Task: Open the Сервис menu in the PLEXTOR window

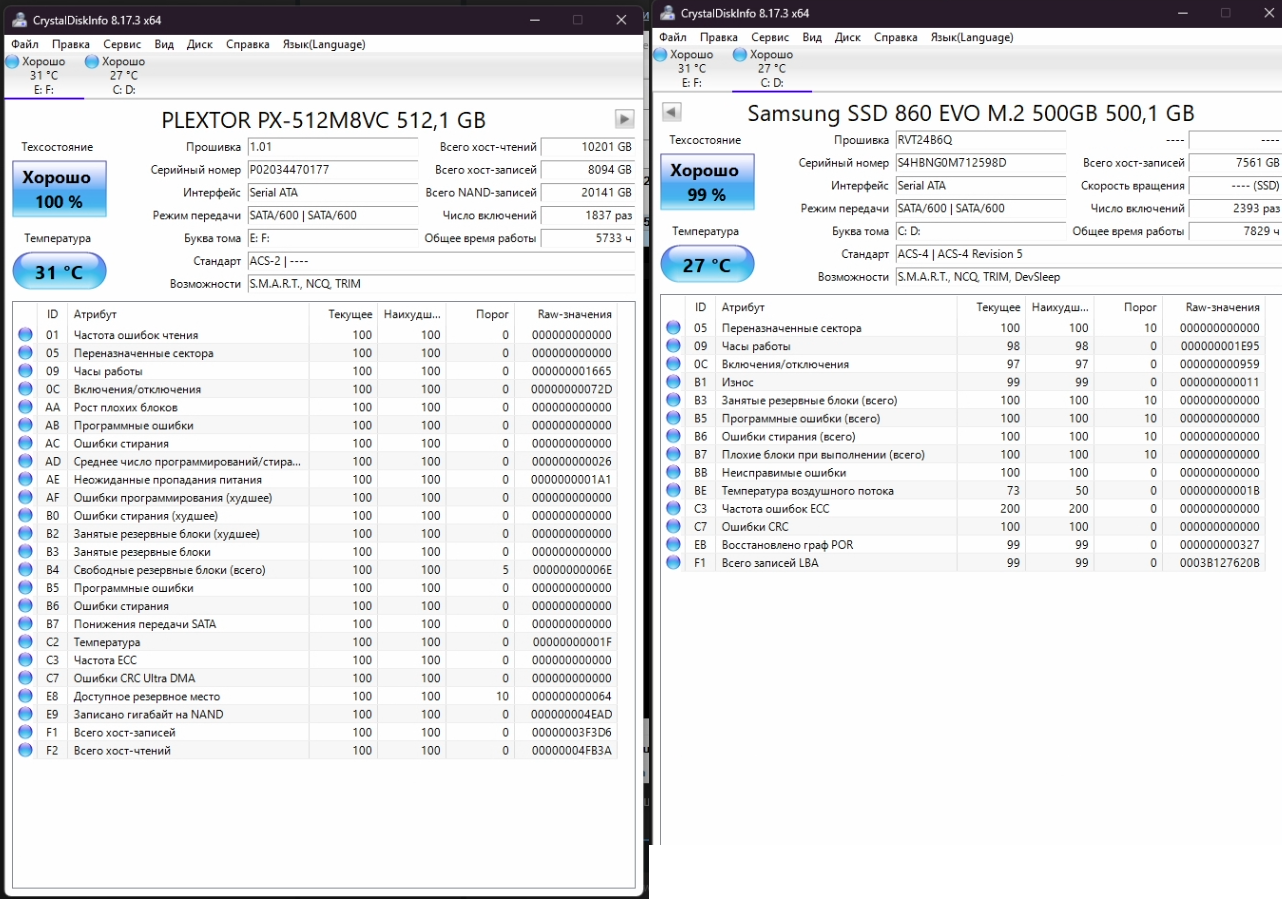Action: 122,44
